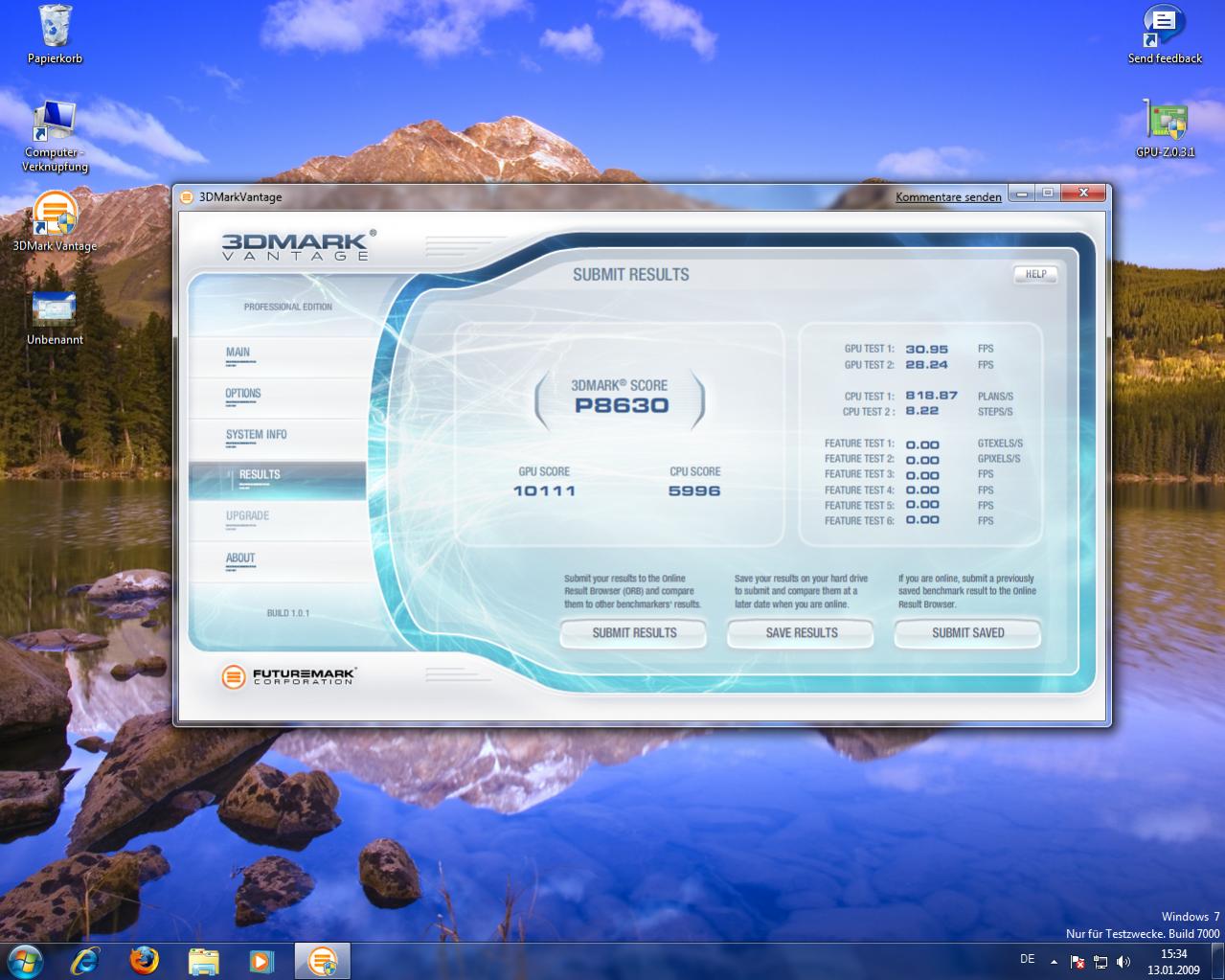Click the SAVE RESULTS button
The height and width of the screenshot is (980, 1225).
pyautogui.click(x=802, y=632)
